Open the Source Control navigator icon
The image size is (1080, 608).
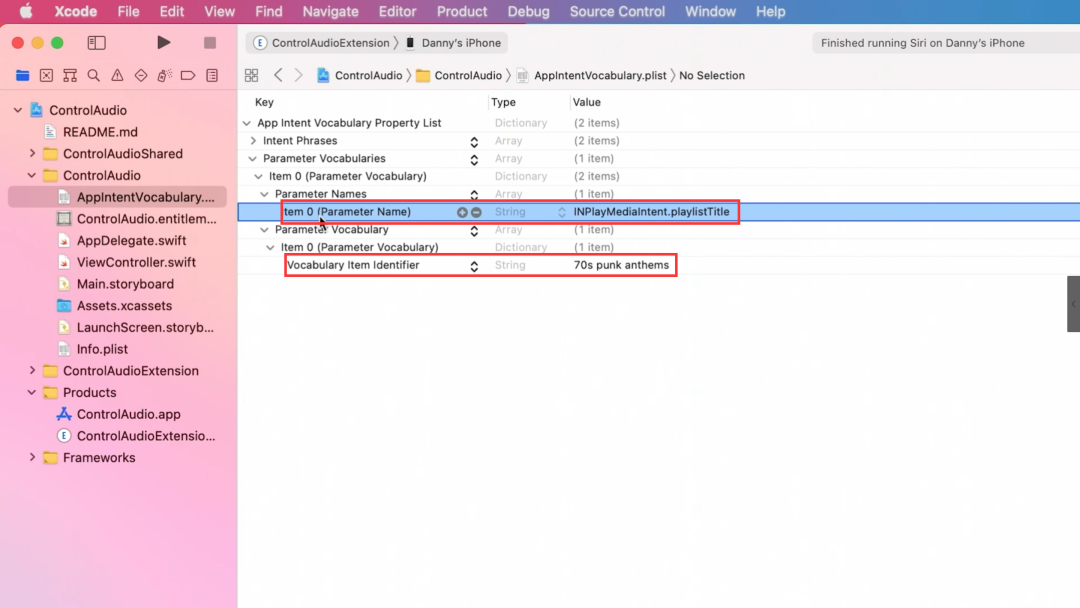pos(46,75)
